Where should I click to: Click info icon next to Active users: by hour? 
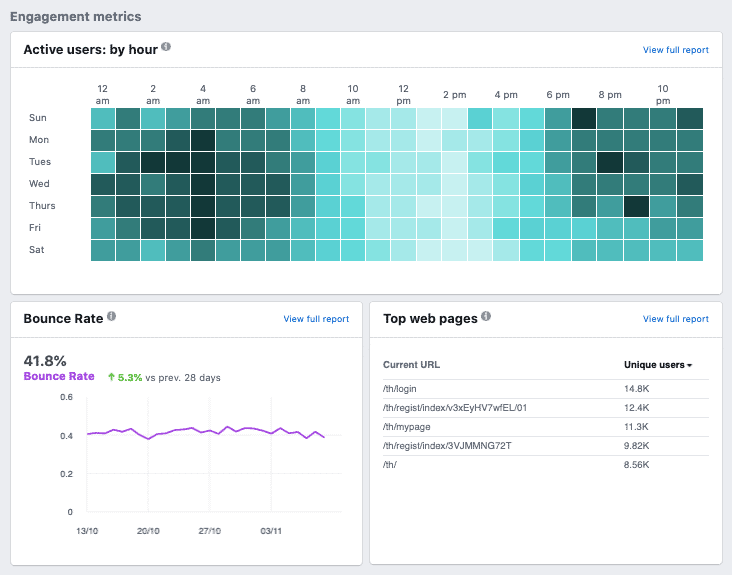(166, 47)
